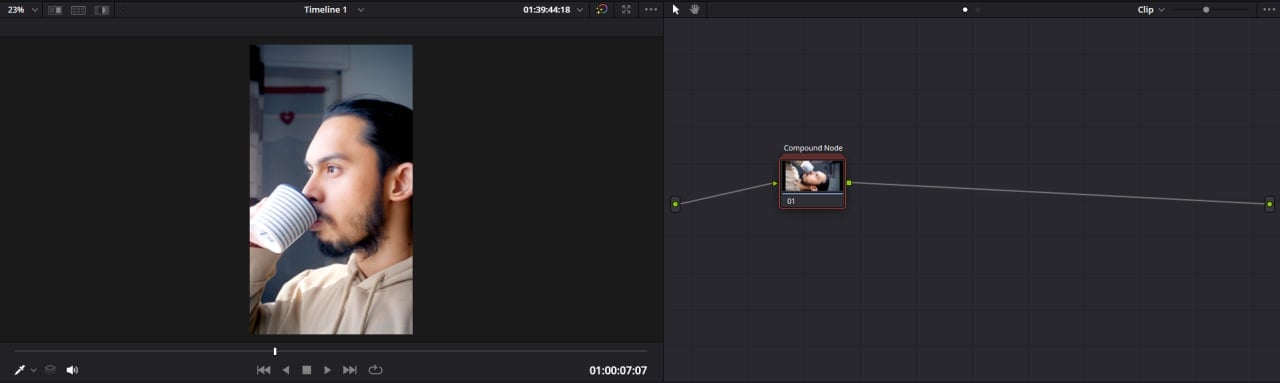Viewport: 1280px width, 383px height.
Task: Select the first node graph page dot
Action: (965, 10)
